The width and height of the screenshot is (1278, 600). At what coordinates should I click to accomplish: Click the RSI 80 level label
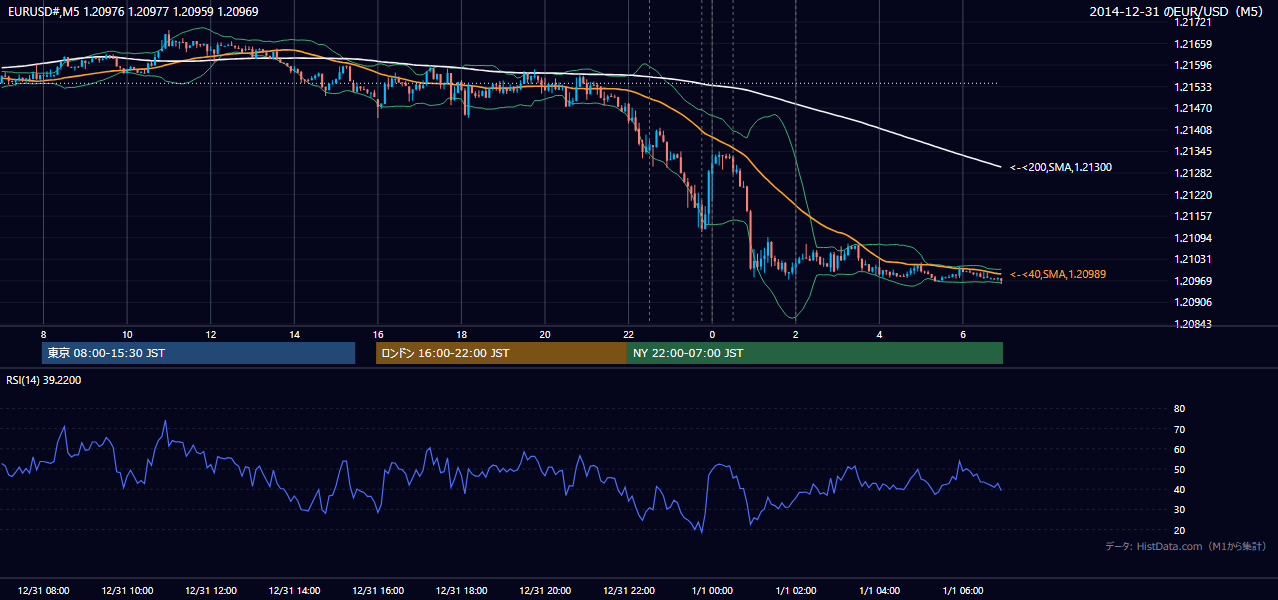[x=1179, y=409]
